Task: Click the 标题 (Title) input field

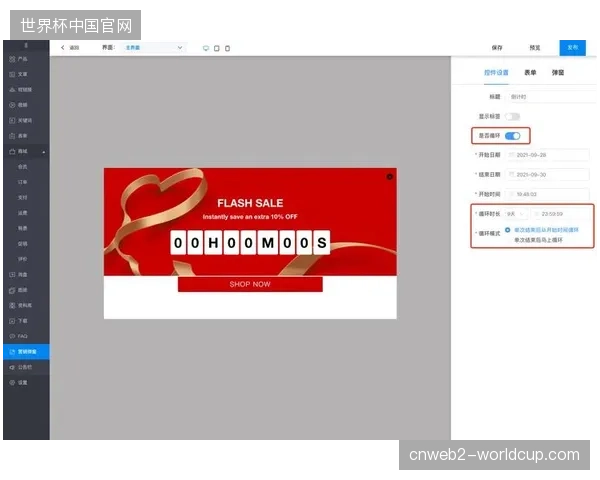Action: [x=551, y=97]
